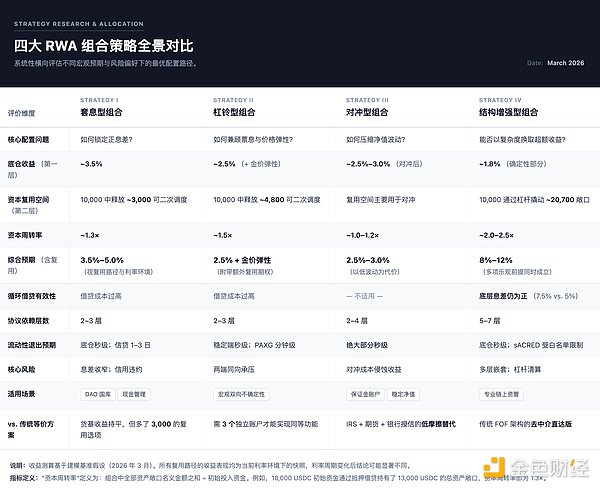Click the '多层嵌套; 杠杆清算' cell

coord(510,370)
